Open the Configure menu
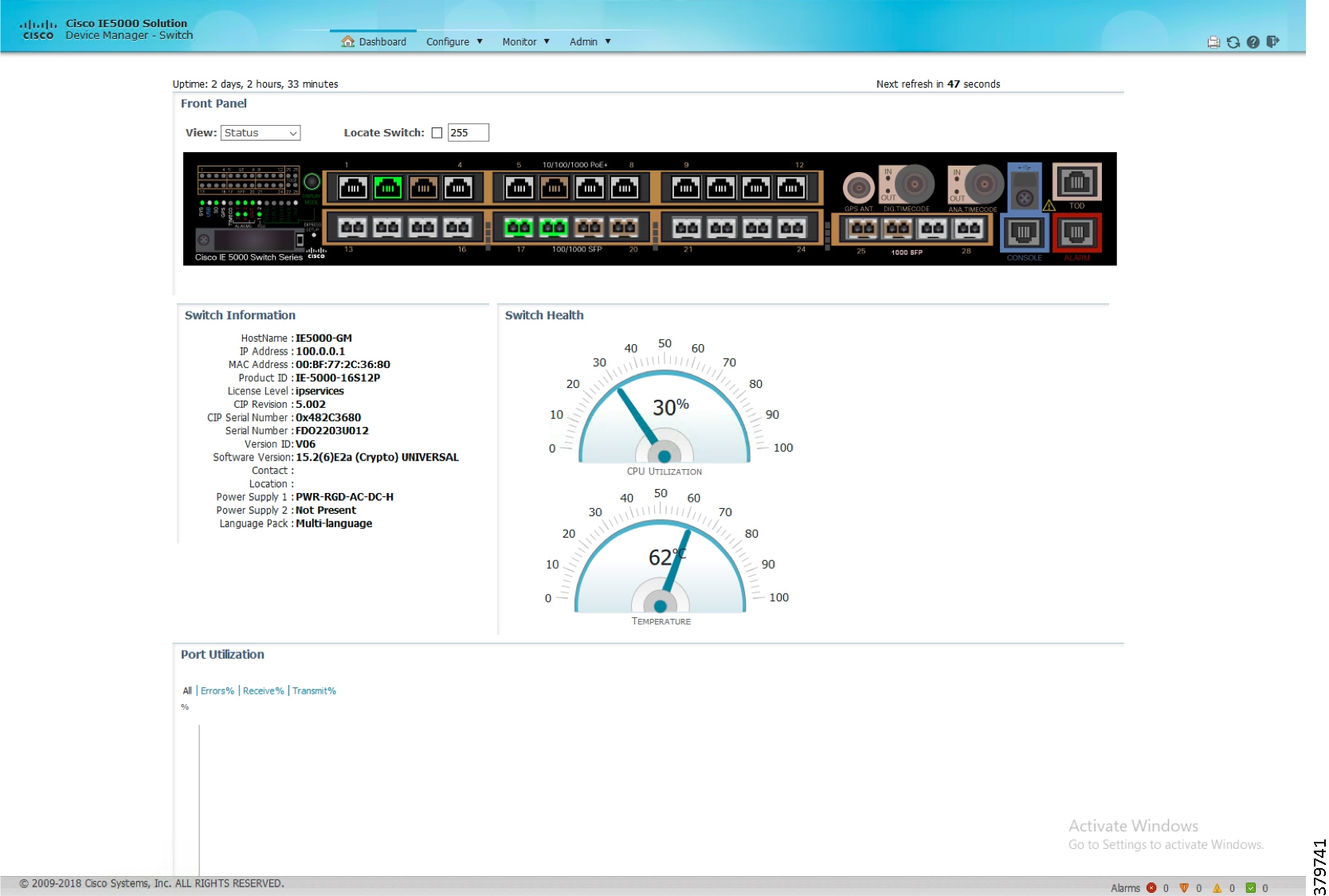 click(x=454, y=41)
